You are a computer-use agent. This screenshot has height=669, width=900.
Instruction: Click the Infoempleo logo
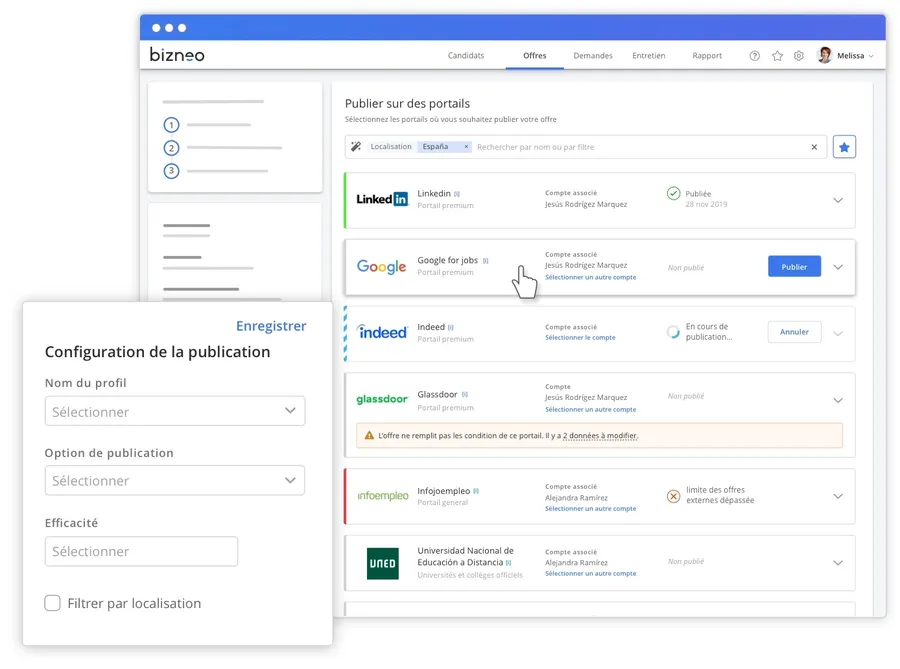pyautogui.click(x=383, y=495)
